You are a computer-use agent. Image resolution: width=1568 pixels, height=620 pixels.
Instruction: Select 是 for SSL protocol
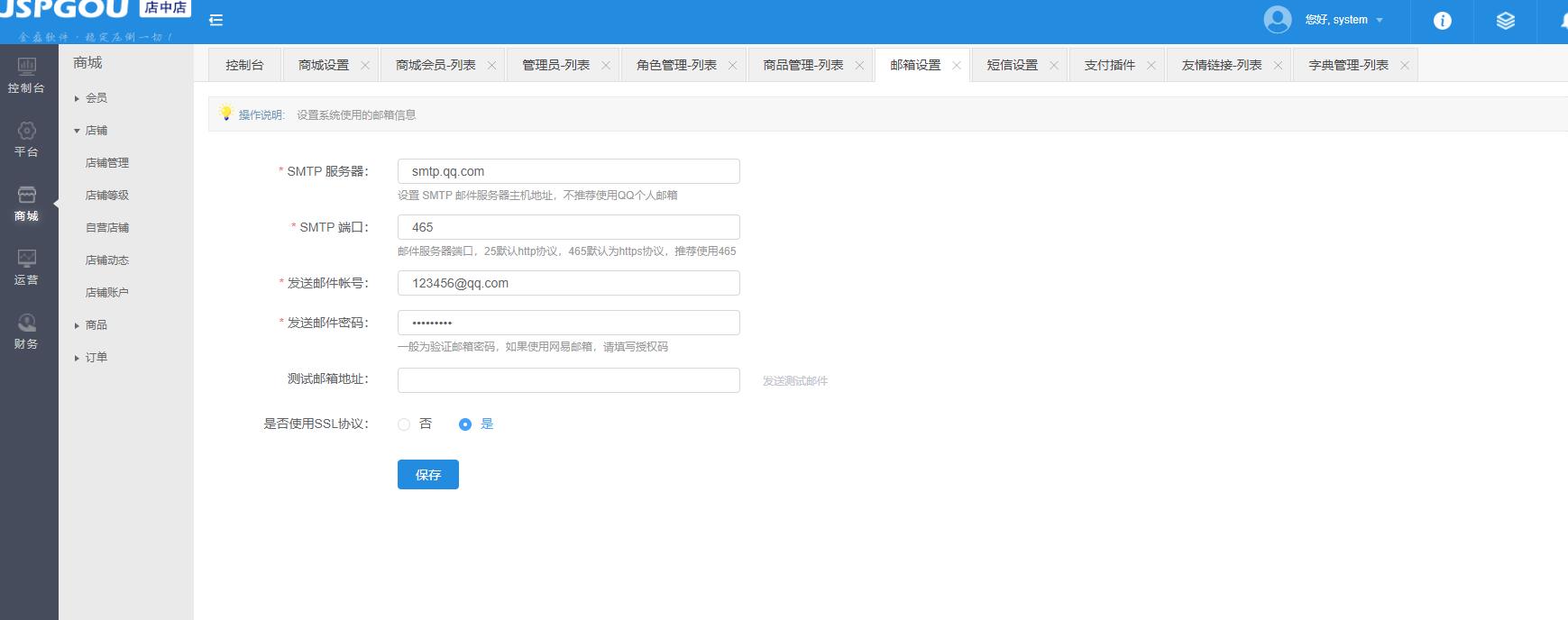(x=465, y=424)
